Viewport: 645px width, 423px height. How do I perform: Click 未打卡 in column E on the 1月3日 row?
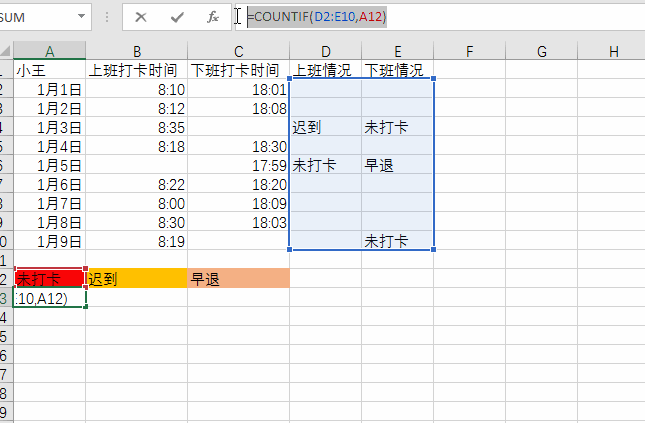pyautogui.click(x=397, y=127)
